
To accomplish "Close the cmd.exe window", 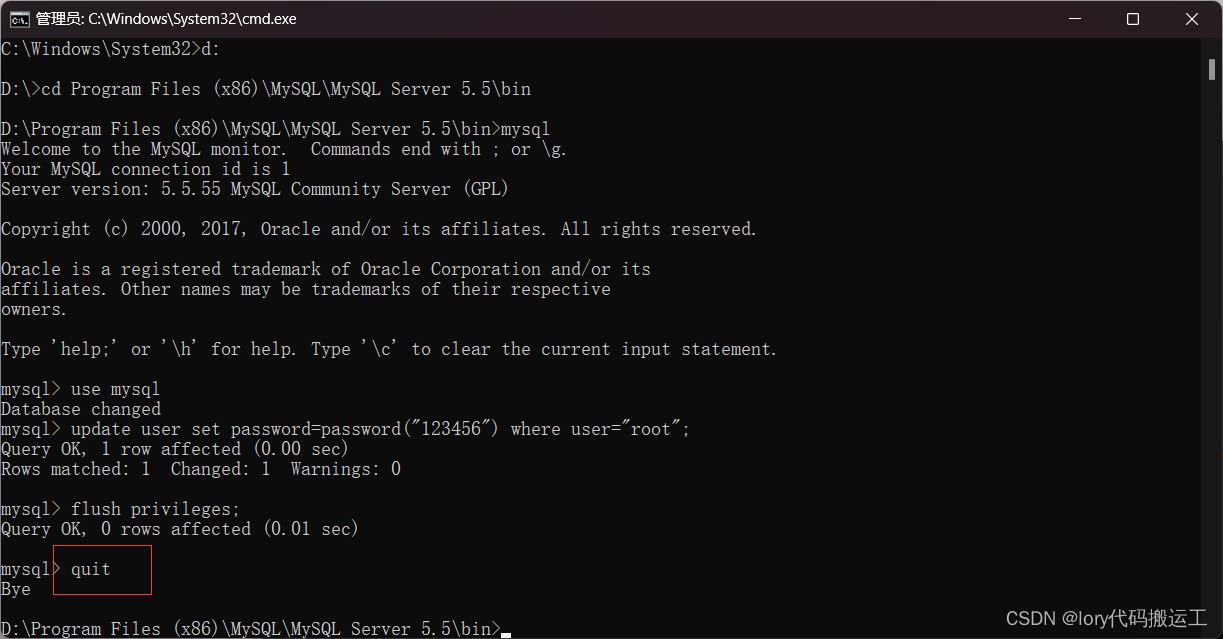I will 1192,19.
